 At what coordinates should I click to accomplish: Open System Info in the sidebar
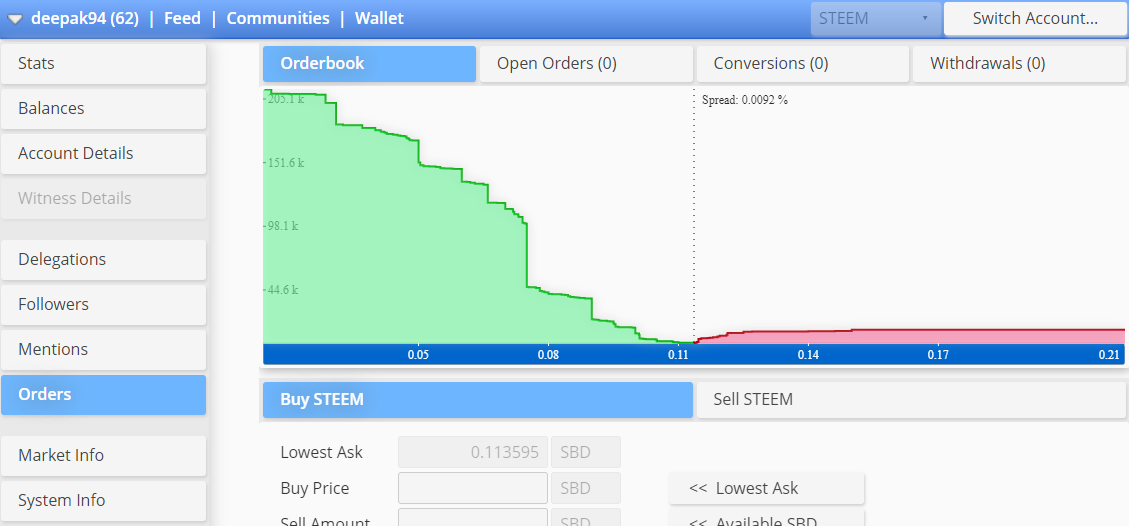(x=104, y=501)
